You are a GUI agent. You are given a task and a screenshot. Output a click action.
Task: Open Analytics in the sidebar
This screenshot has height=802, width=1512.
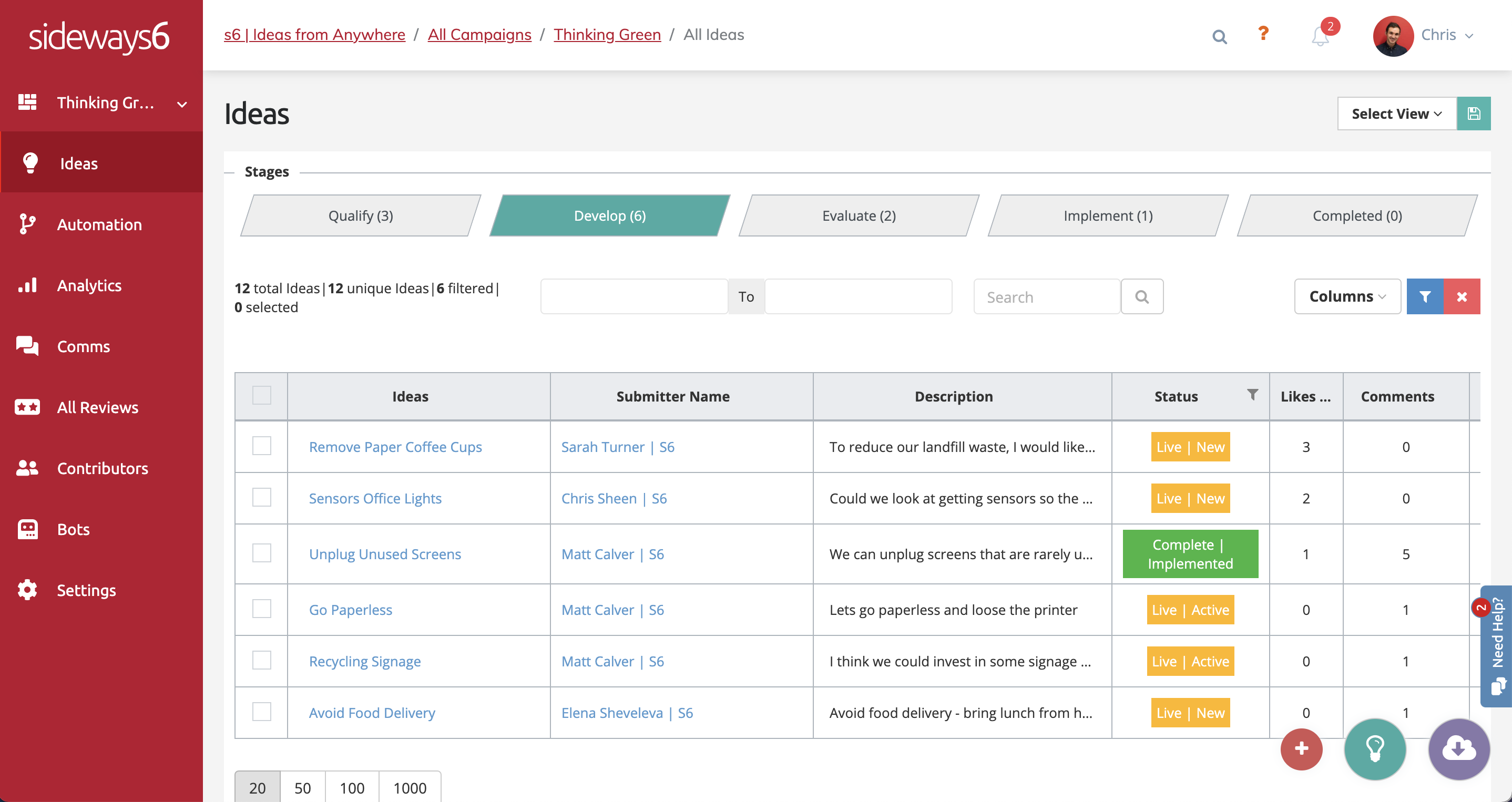tap(89, 285)
